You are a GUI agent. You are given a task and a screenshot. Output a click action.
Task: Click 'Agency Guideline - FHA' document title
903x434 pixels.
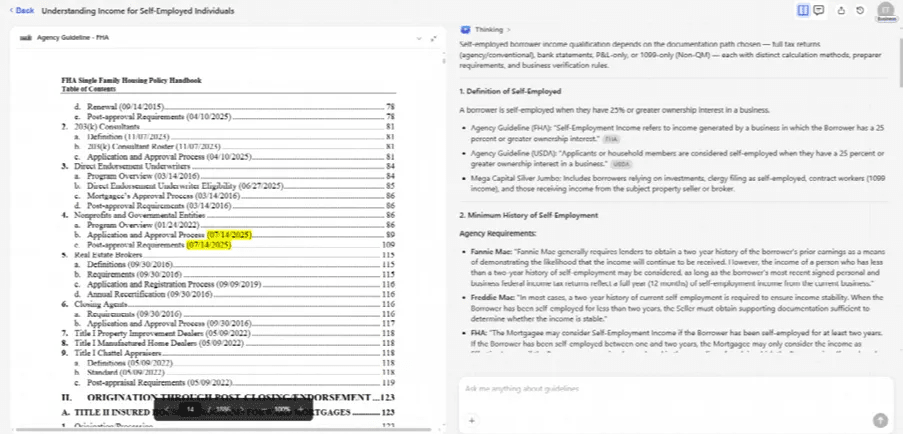pyautogui.click(x=73, y=38)
